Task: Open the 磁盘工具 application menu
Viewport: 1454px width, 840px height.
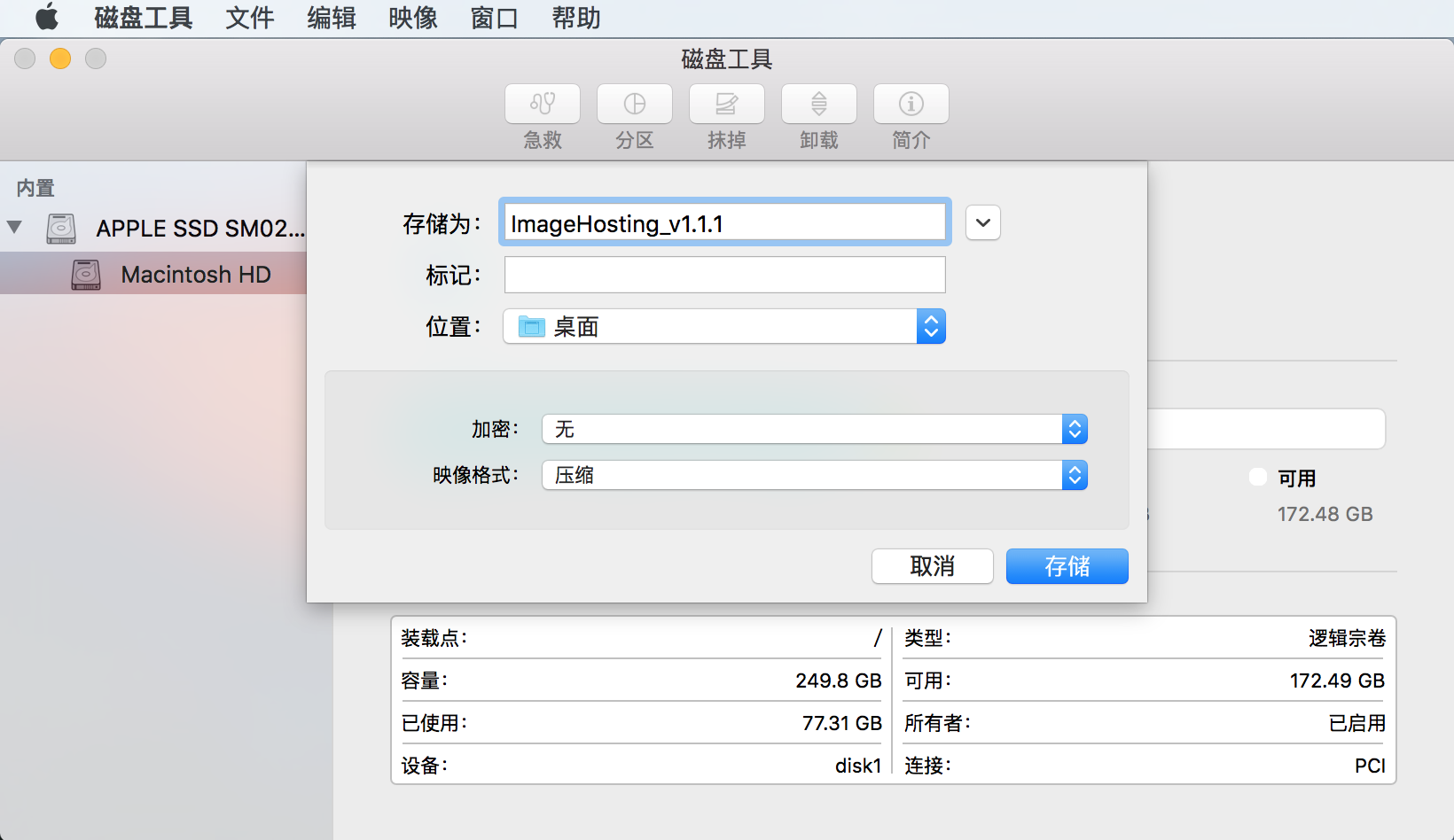Action: coord(144,18)
